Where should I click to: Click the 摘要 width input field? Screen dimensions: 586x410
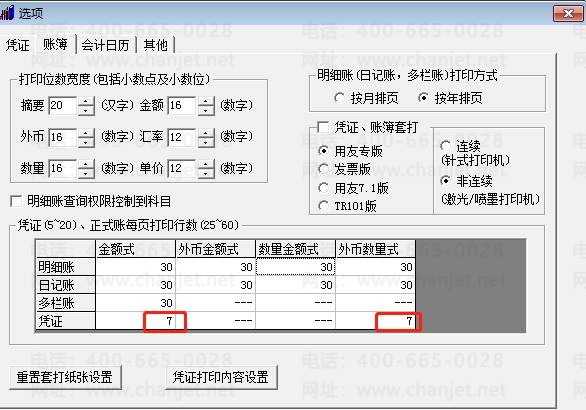tap(63, 106)
